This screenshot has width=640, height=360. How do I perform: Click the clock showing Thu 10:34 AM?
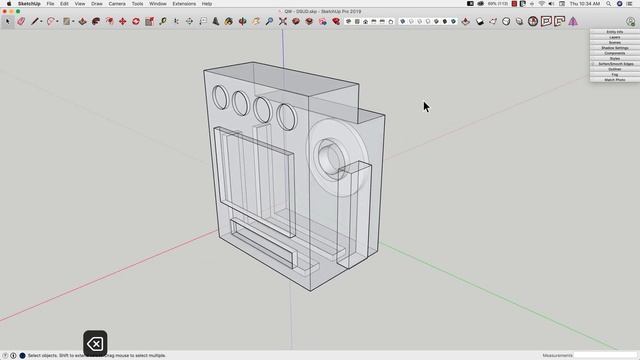(584, 4)
